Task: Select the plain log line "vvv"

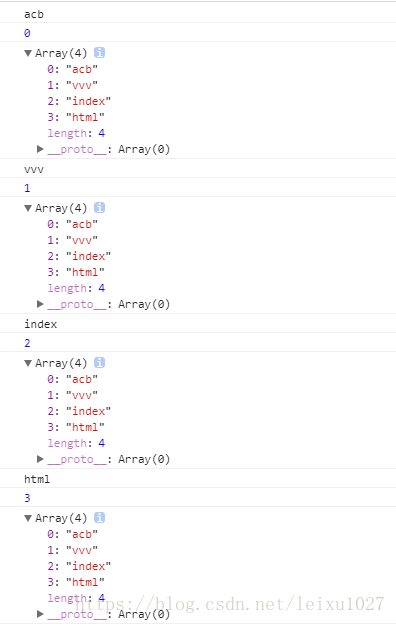Action: pyautogui.click(x=34, y=170)
